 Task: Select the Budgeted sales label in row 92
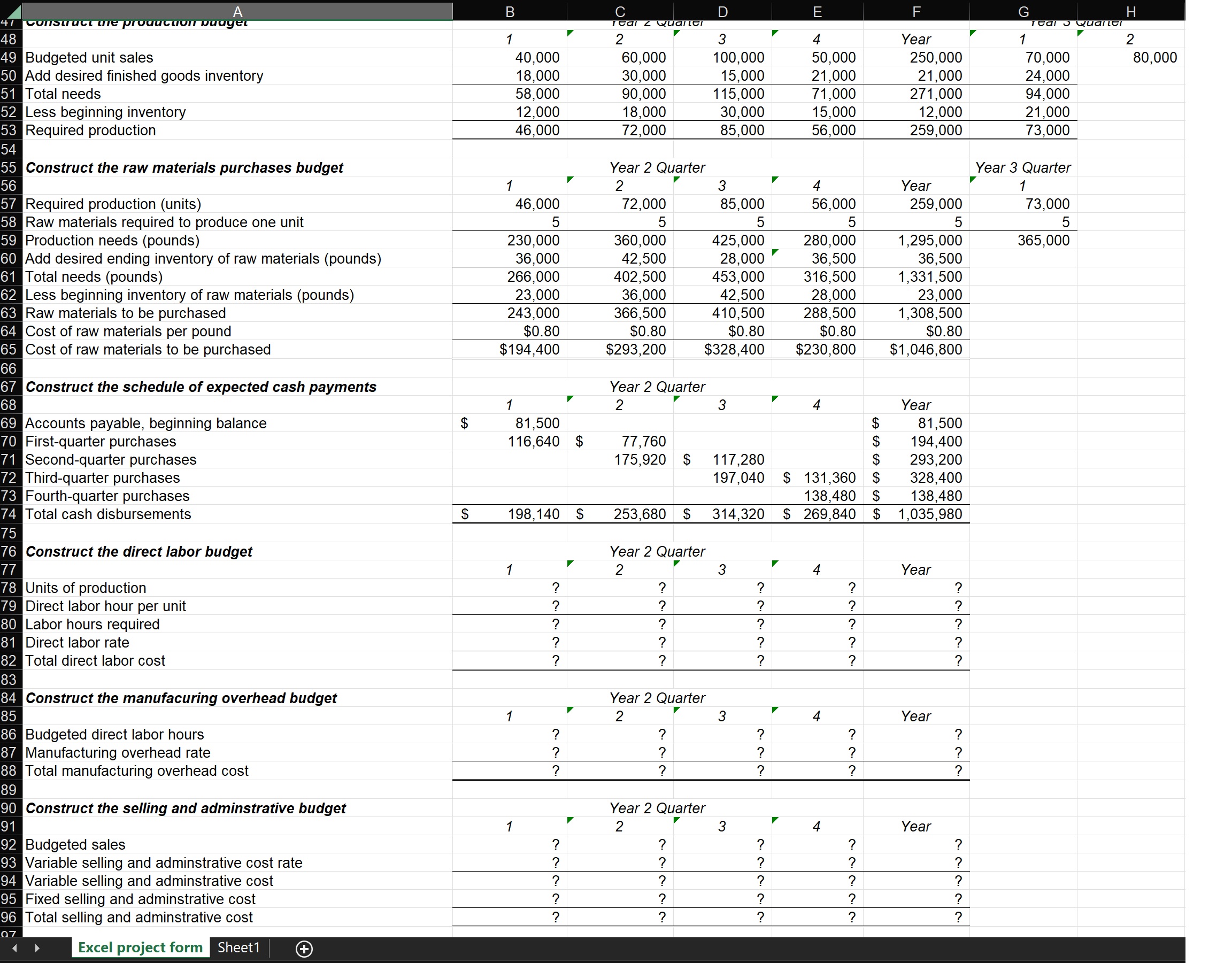[75, 844]
